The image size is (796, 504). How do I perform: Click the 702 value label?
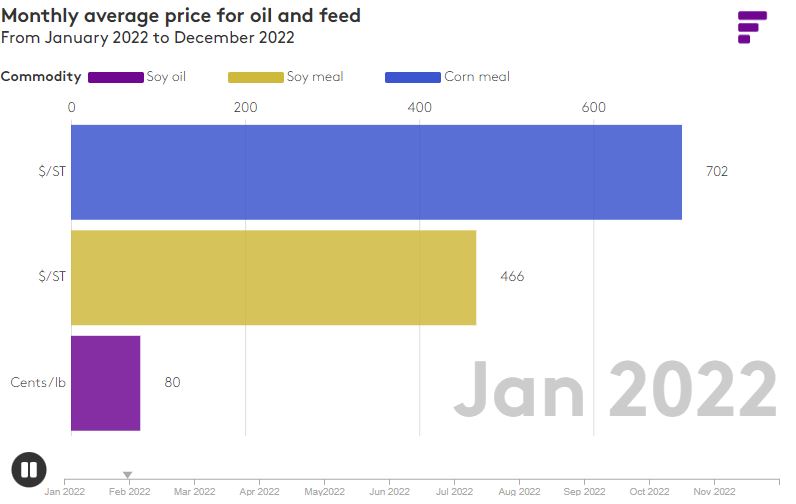[x=717, y=172]
